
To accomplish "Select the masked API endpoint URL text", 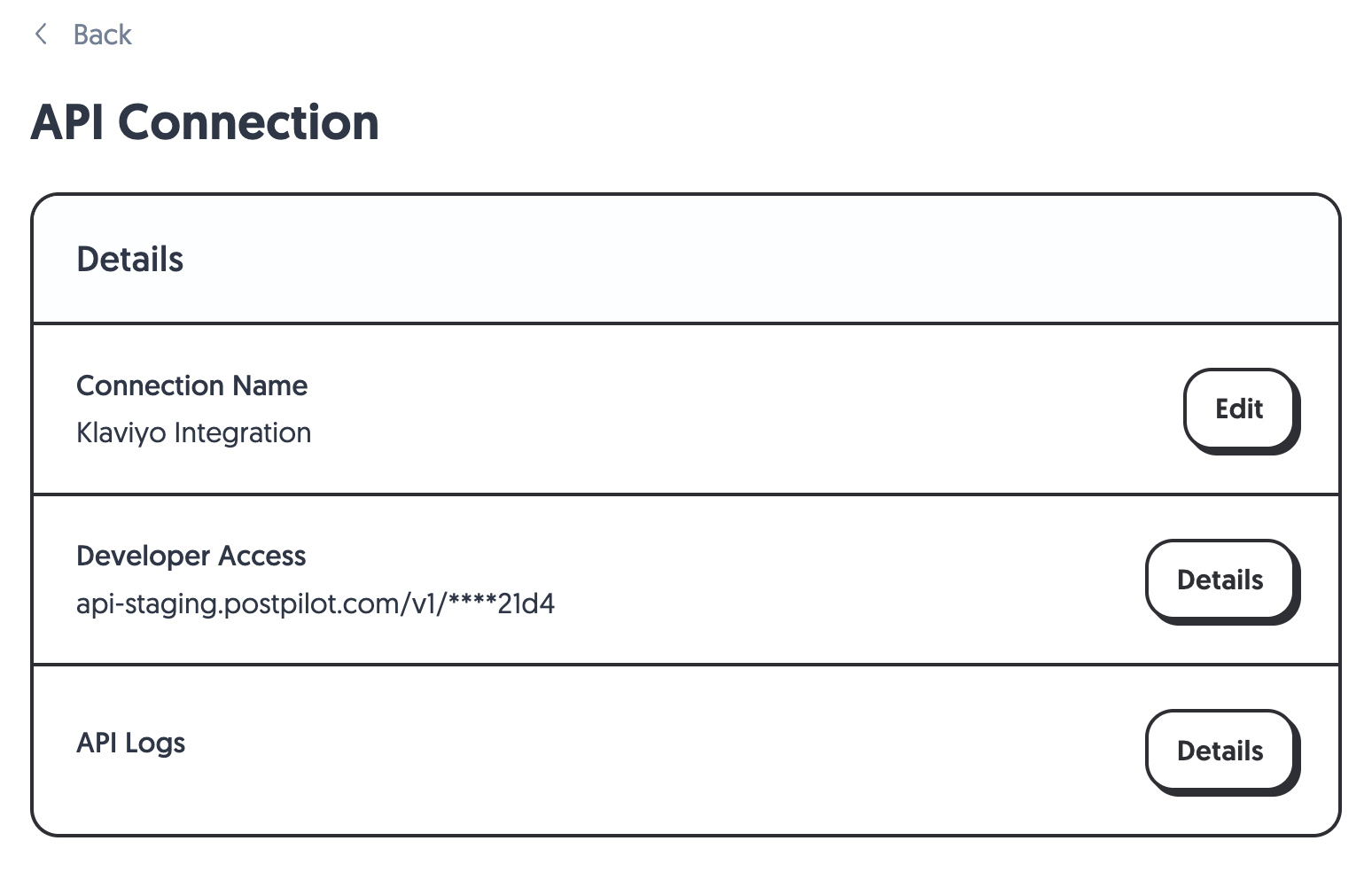I will coord(316,603).
